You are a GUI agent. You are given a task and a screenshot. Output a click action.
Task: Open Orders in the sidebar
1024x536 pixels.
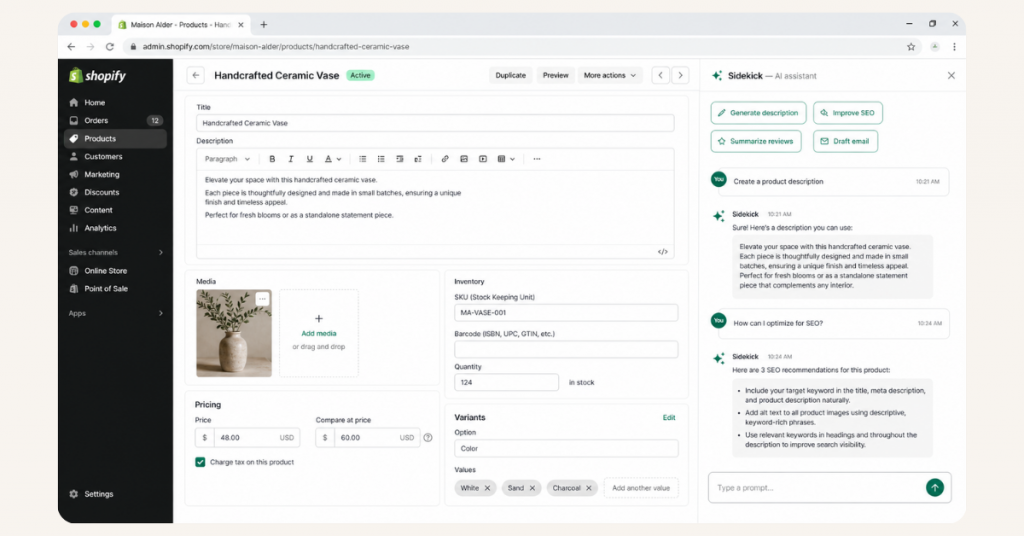coord(97,121)
